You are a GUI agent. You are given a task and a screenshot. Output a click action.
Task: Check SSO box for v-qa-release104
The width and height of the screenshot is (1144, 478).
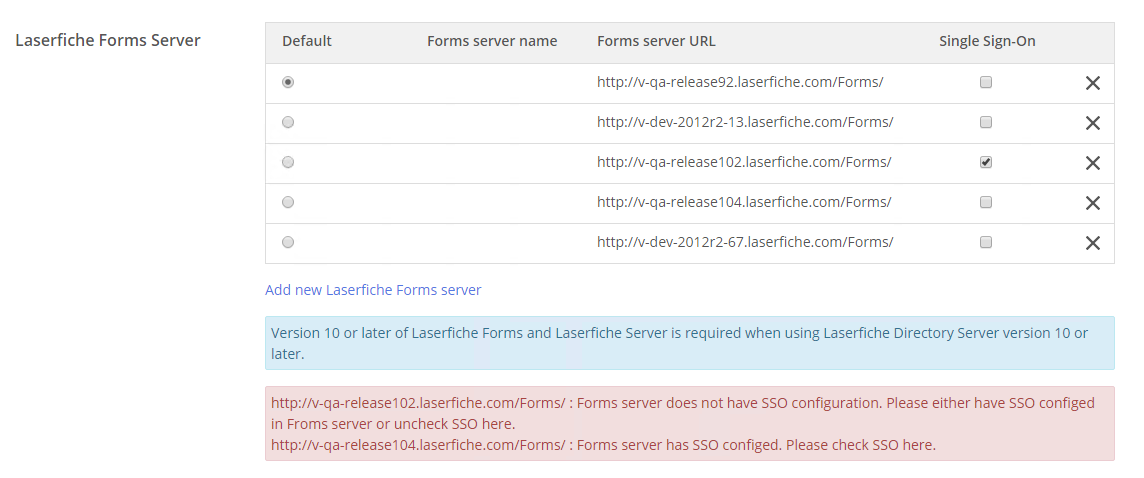[x=986, y=202]
